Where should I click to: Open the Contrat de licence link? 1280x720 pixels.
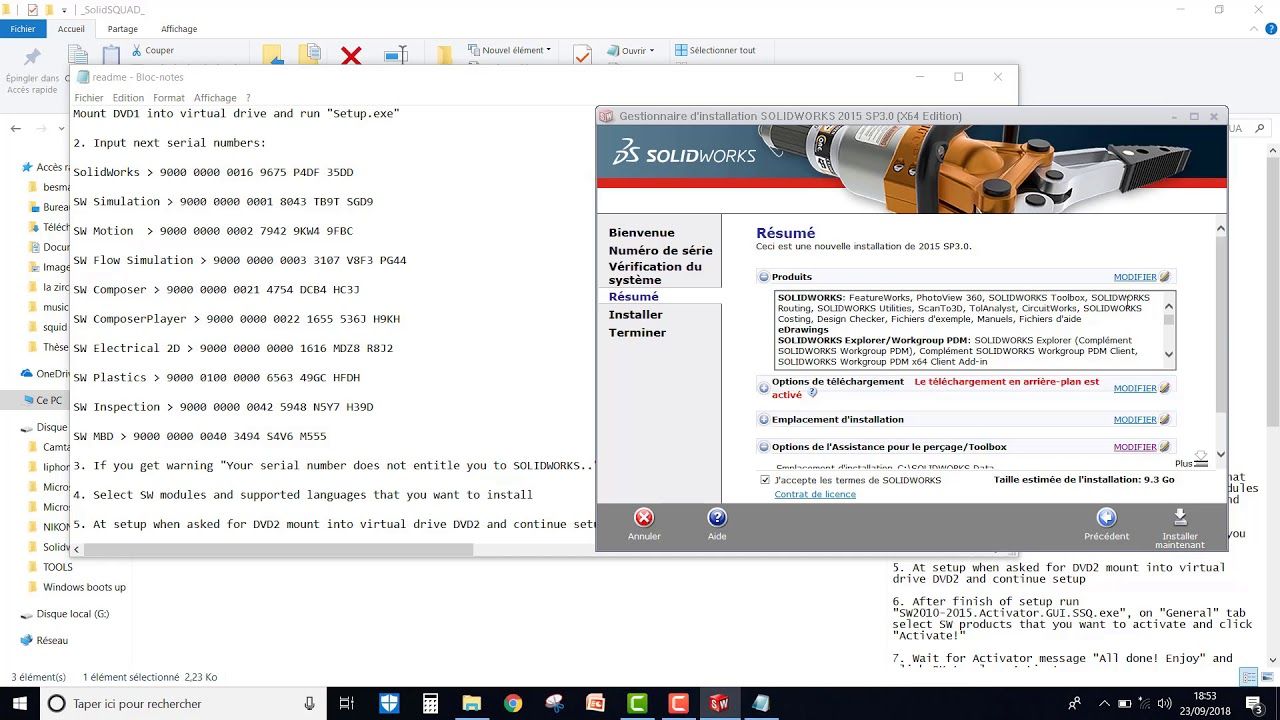point(814,494)
